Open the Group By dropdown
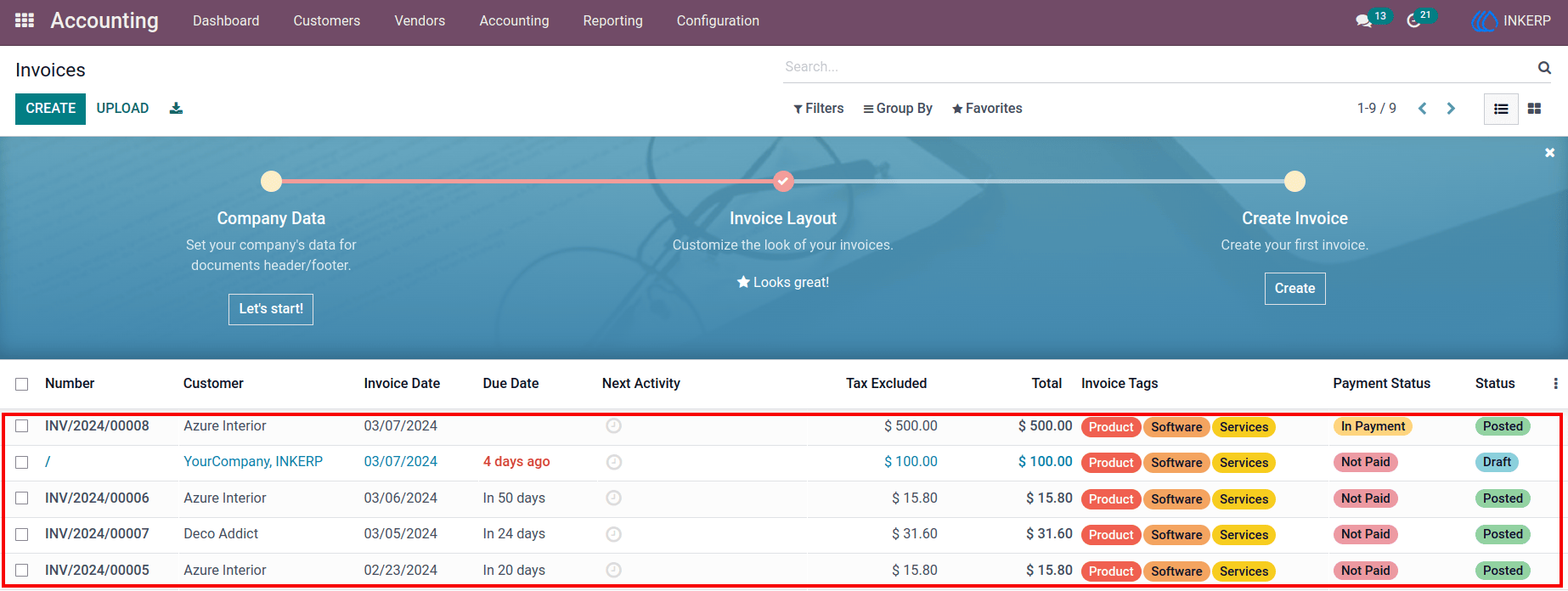 pos(898,109)
